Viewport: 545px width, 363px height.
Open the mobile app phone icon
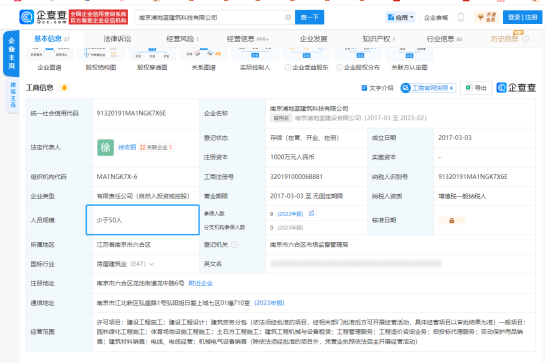(461, 17)
